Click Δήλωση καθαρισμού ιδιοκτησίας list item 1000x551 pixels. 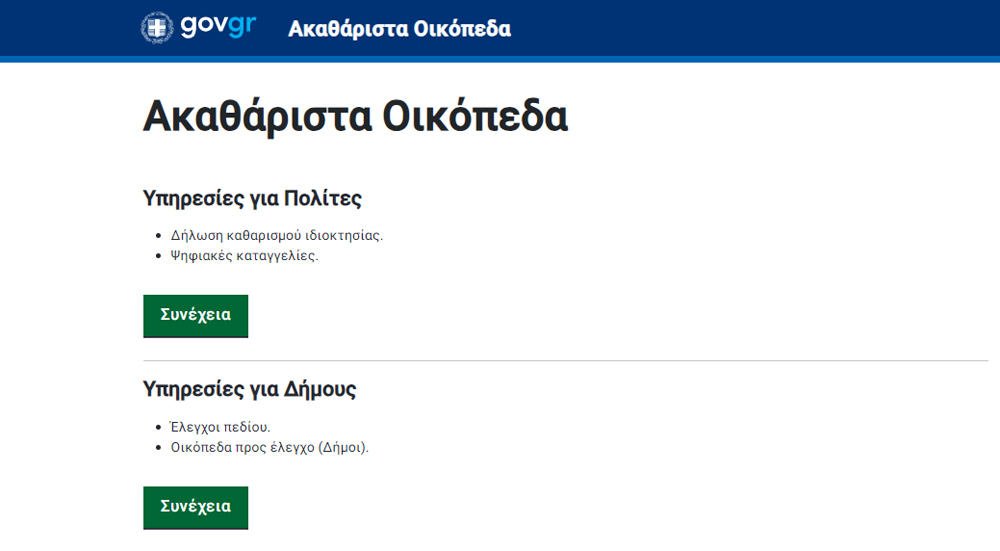click(x=277, y=236)
